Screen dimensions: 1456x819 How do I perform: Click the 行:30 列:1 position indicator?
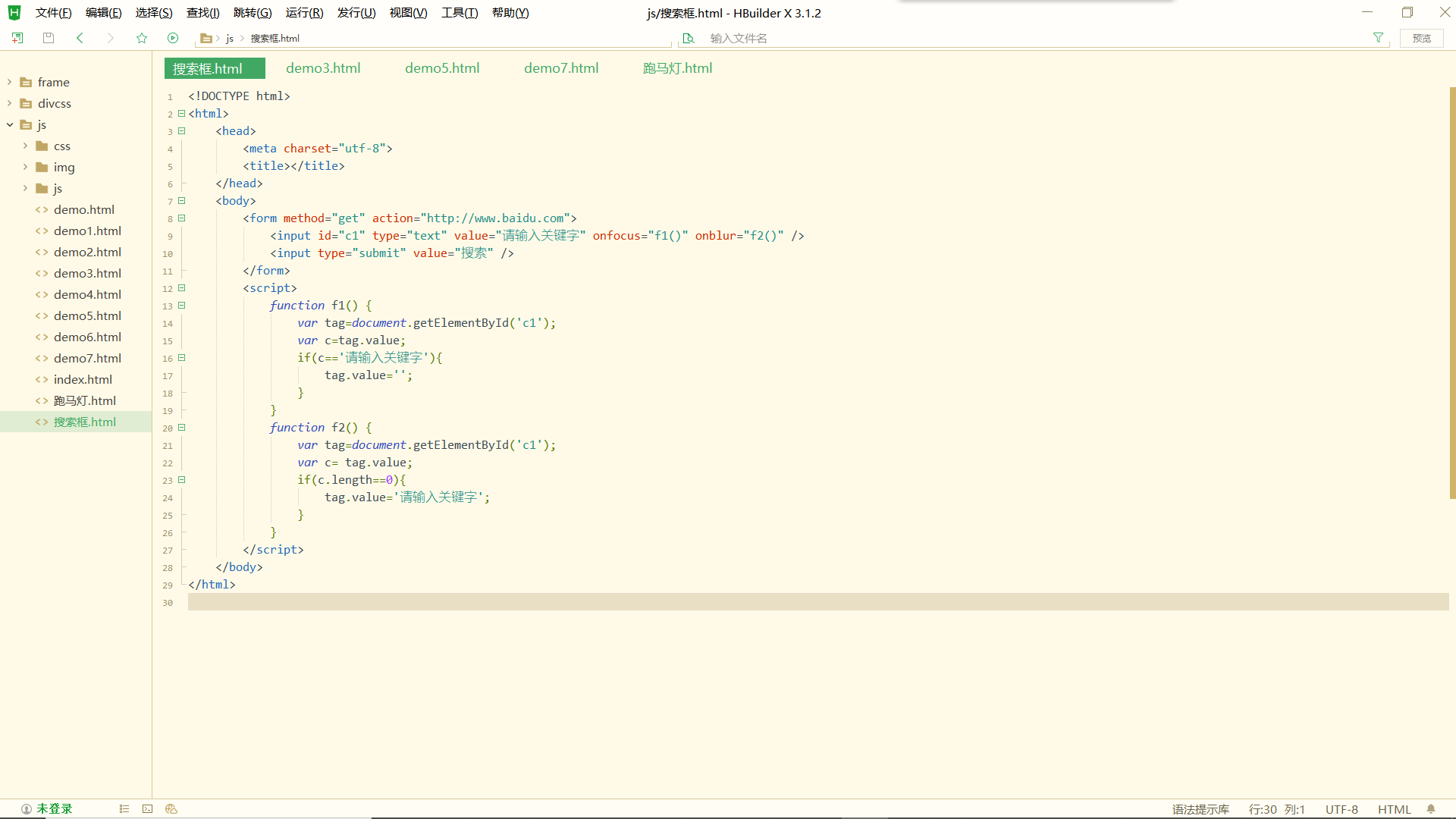point(1277,809)
